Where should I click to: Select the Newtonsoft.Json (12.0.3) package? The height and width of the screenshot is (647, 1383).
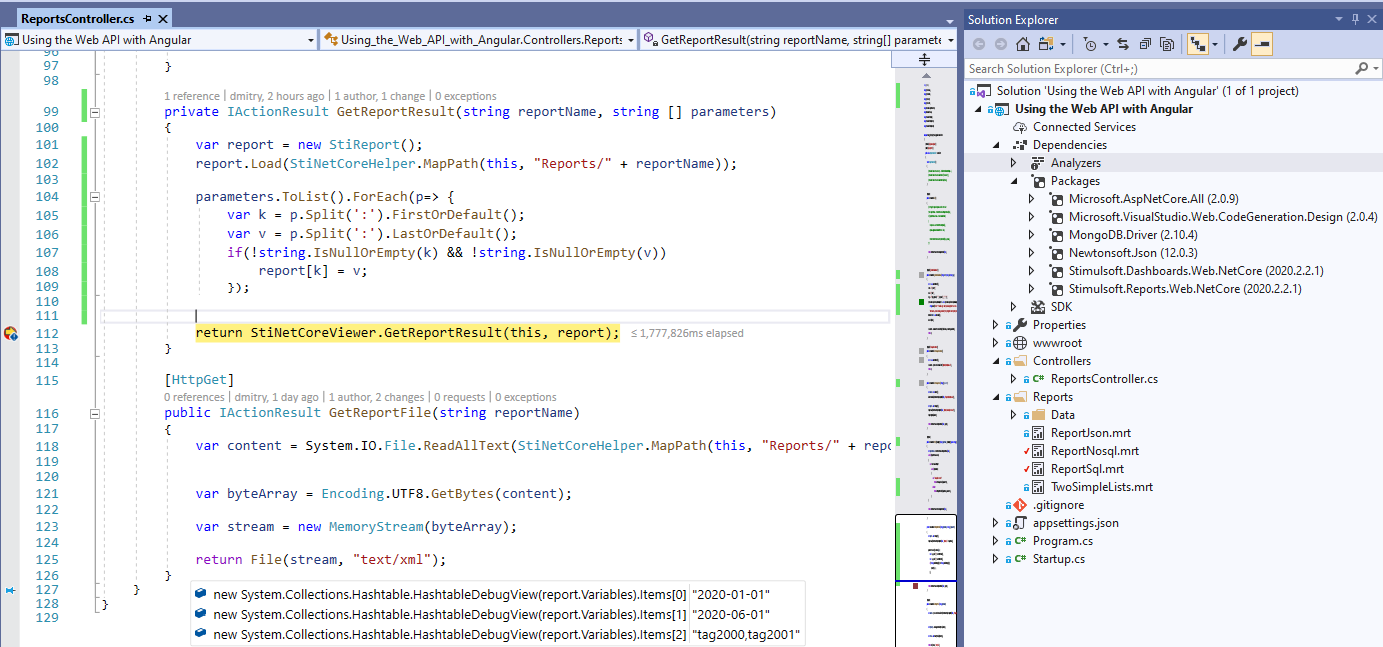(1133, 253)
